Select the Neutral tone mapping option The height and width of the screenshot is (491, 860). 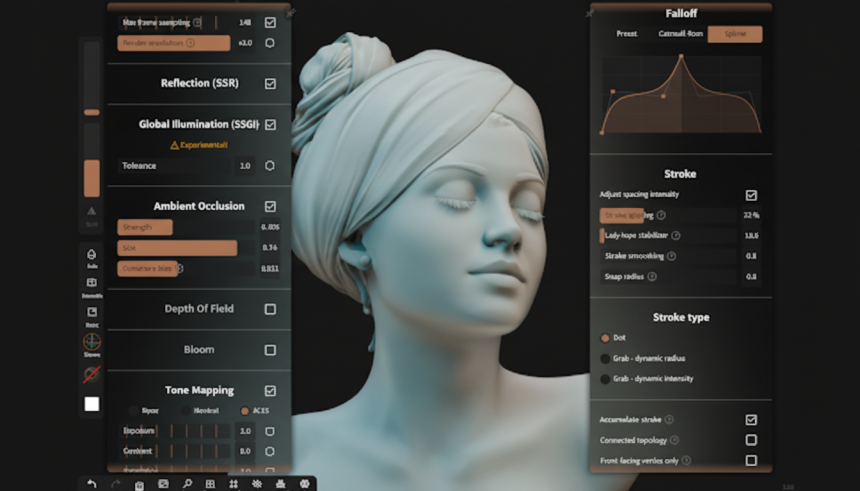pos(200,410)
